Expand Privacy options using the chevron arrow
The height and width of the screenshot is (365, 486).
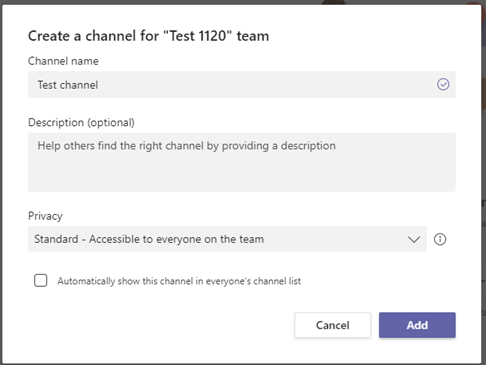click(x=414, y=239)
